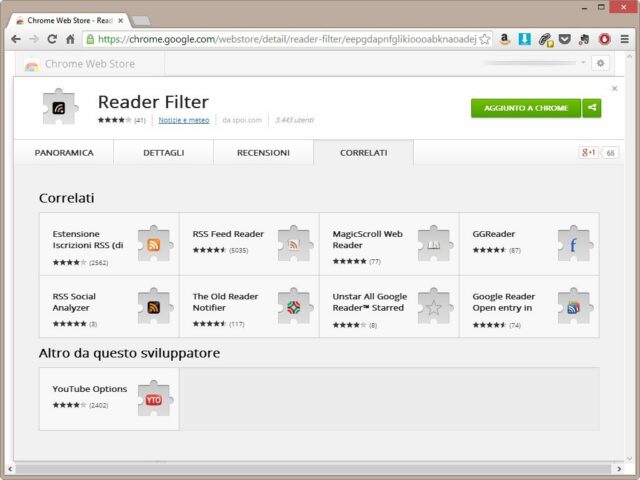The height and width of the screenshot is (480, 640).
Task: Switch to the Panoramica tab
Action: [x=64, y=153]
